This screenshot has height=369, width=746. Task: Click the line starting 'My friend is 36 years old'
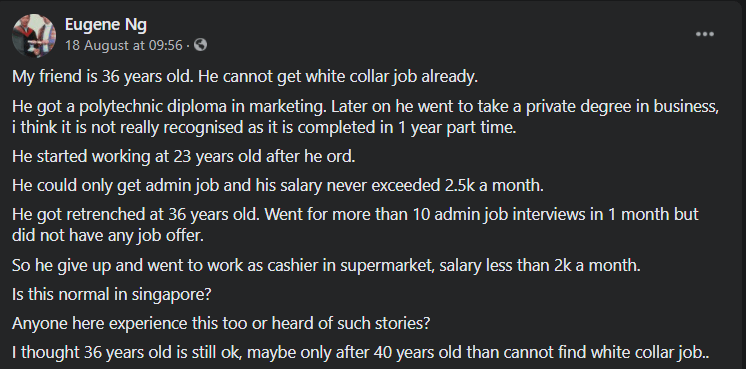tap(245, 78)
